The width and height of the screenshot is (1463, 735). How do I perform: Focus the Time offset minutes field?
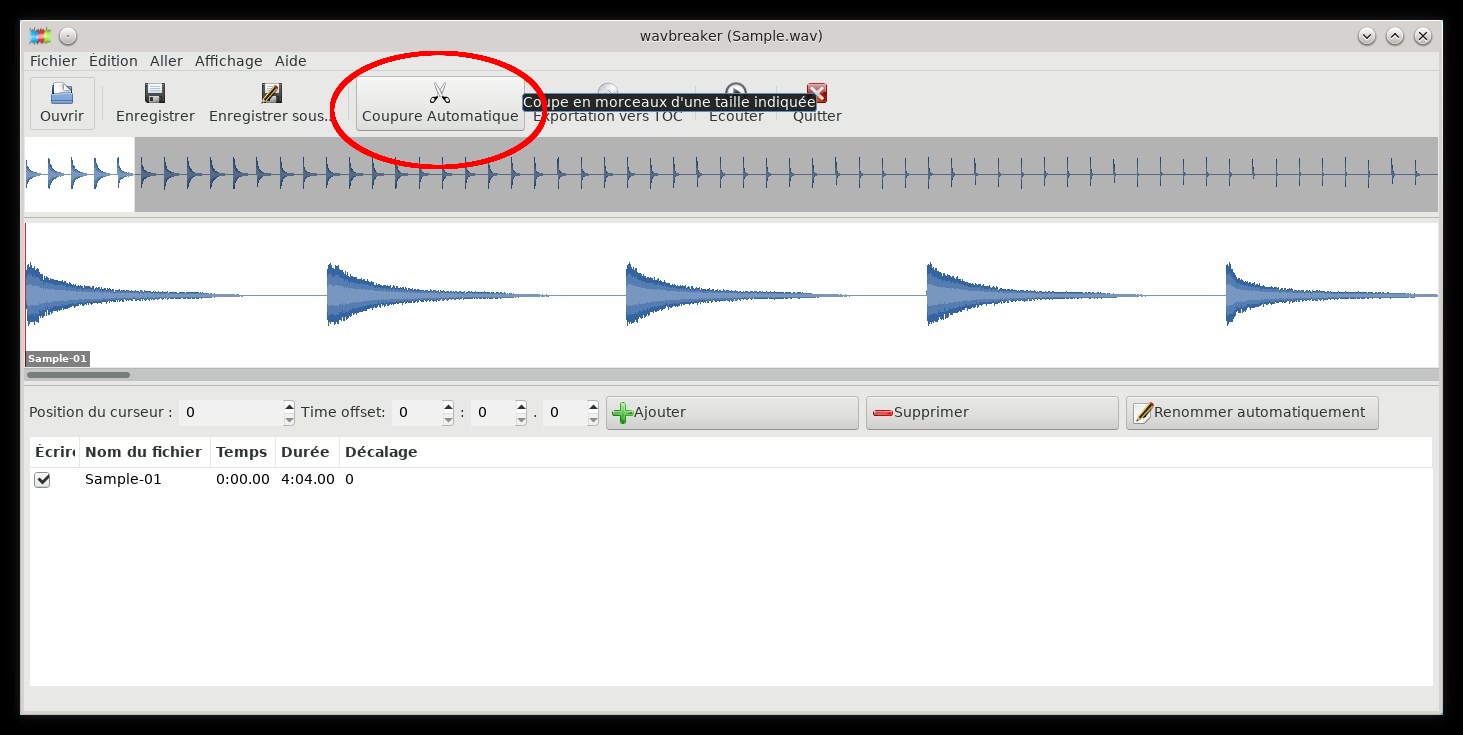coord(417,413)
